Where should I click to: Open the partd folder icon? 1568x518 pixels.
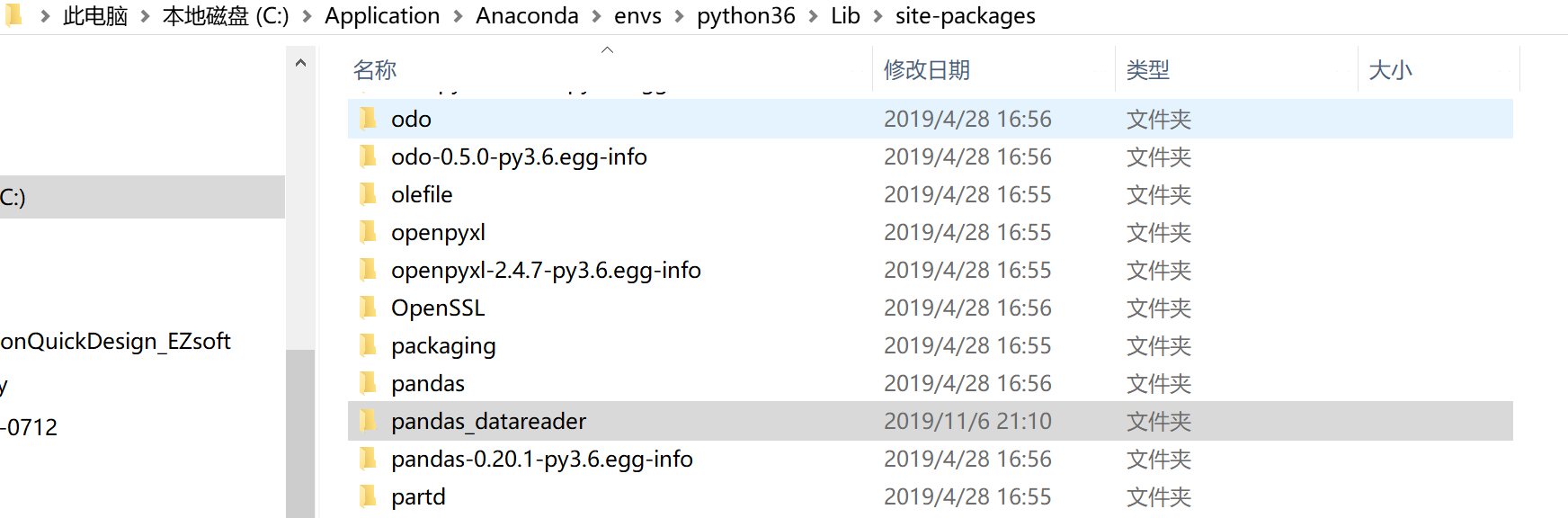[x=368, y=496]
